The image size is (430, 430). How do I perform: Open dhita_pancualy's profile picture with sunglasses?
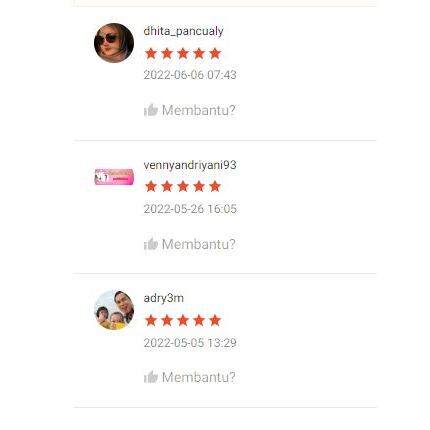click(x=114, y=43)
